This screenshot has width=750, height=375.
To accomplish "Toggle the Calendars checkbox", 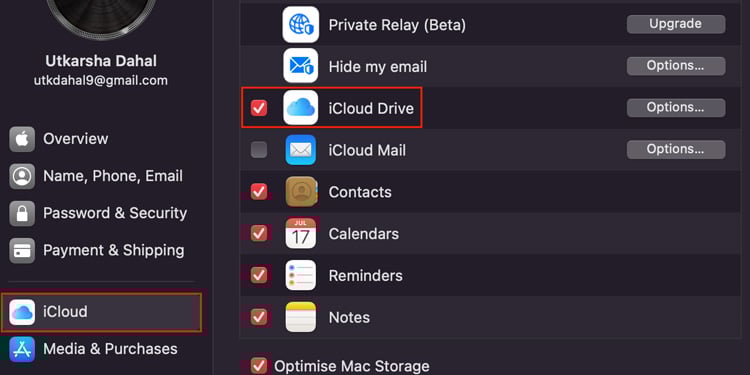I will (259, 233).
